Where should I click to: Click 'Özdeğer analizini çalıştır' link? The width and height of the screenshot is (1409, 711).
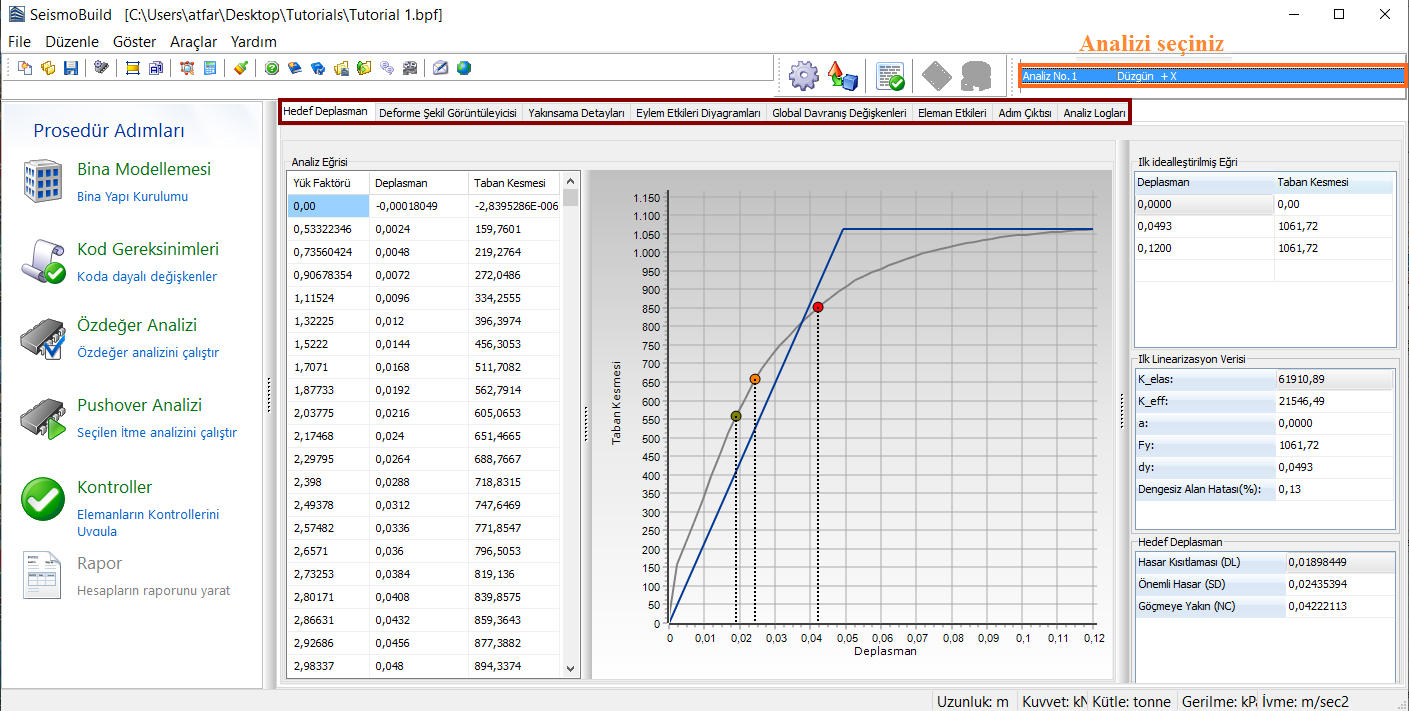147,352
